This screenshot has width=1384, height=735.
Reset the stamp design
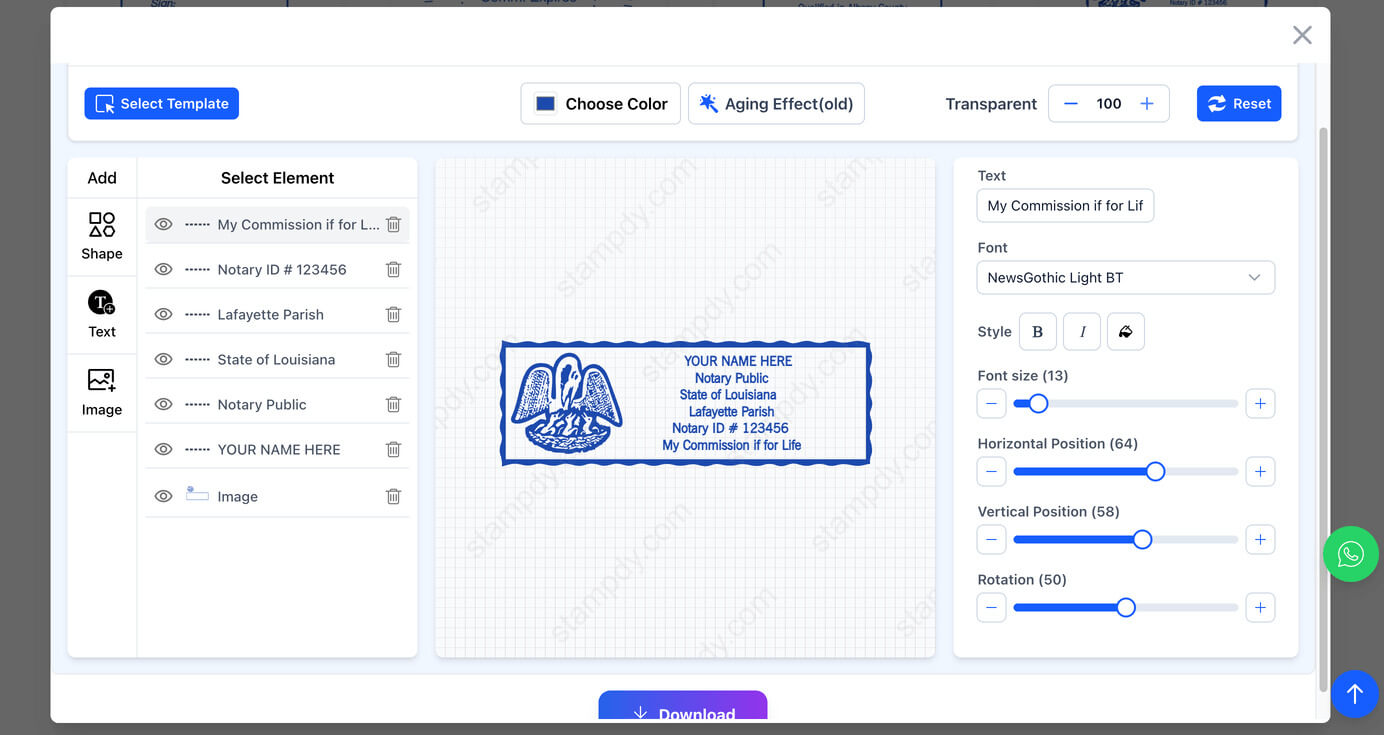point(1239,103)
